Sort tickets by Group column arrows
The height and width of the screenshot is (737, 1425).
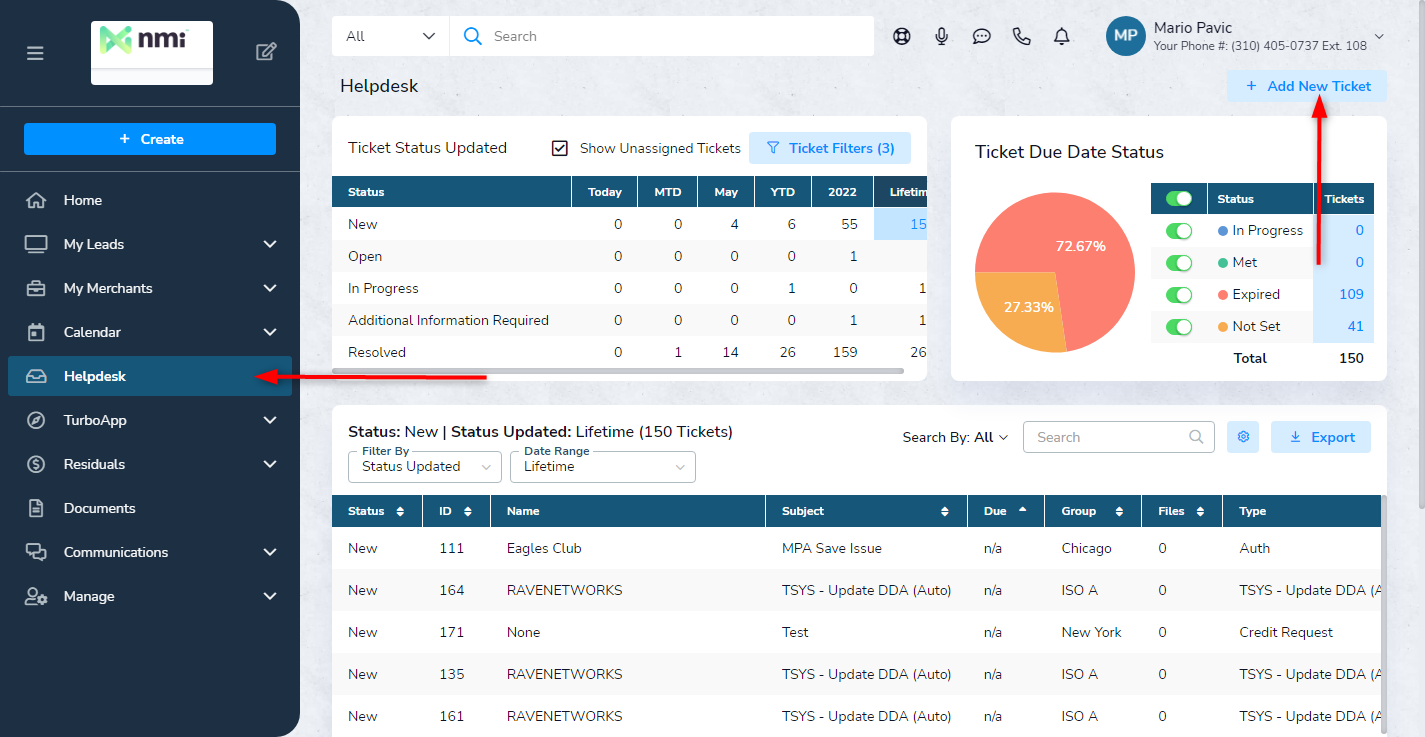[1119, 511]
